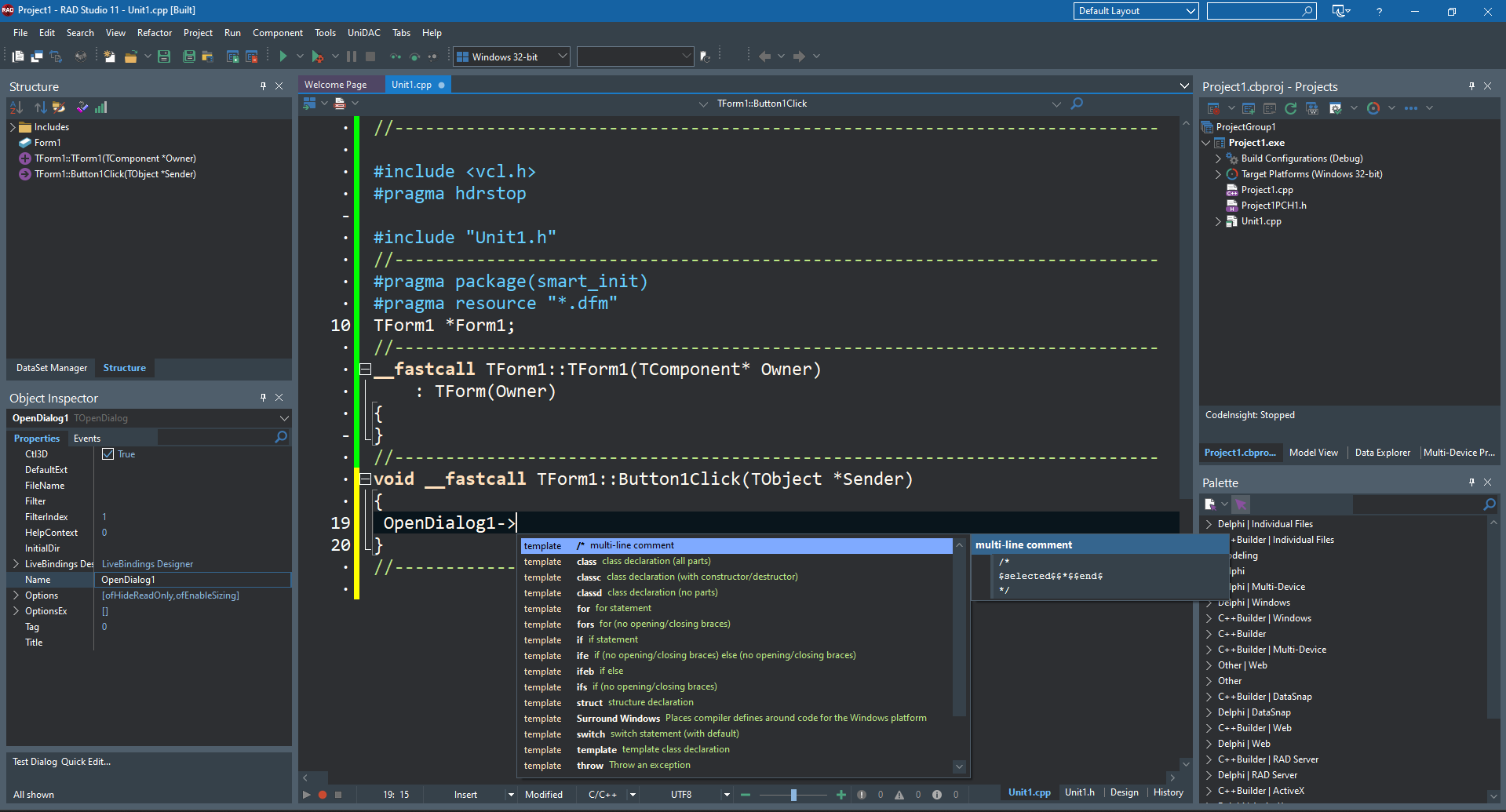Viewport: 1506px width, 812px height.
Task: Click the New Items toolbar icon
Action: tap(109, 56)
